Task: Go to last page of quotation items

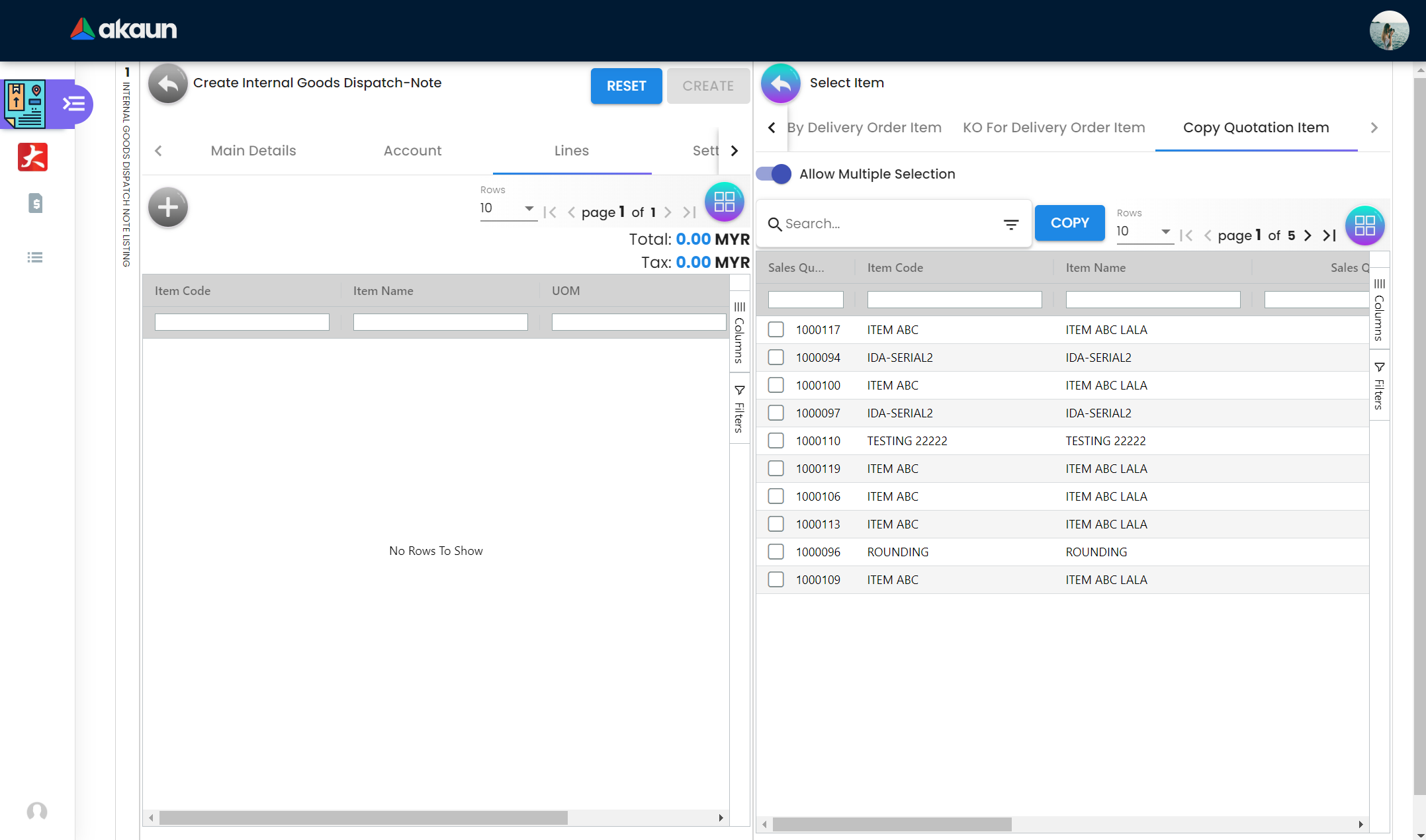Action: tap(1329, 235)
